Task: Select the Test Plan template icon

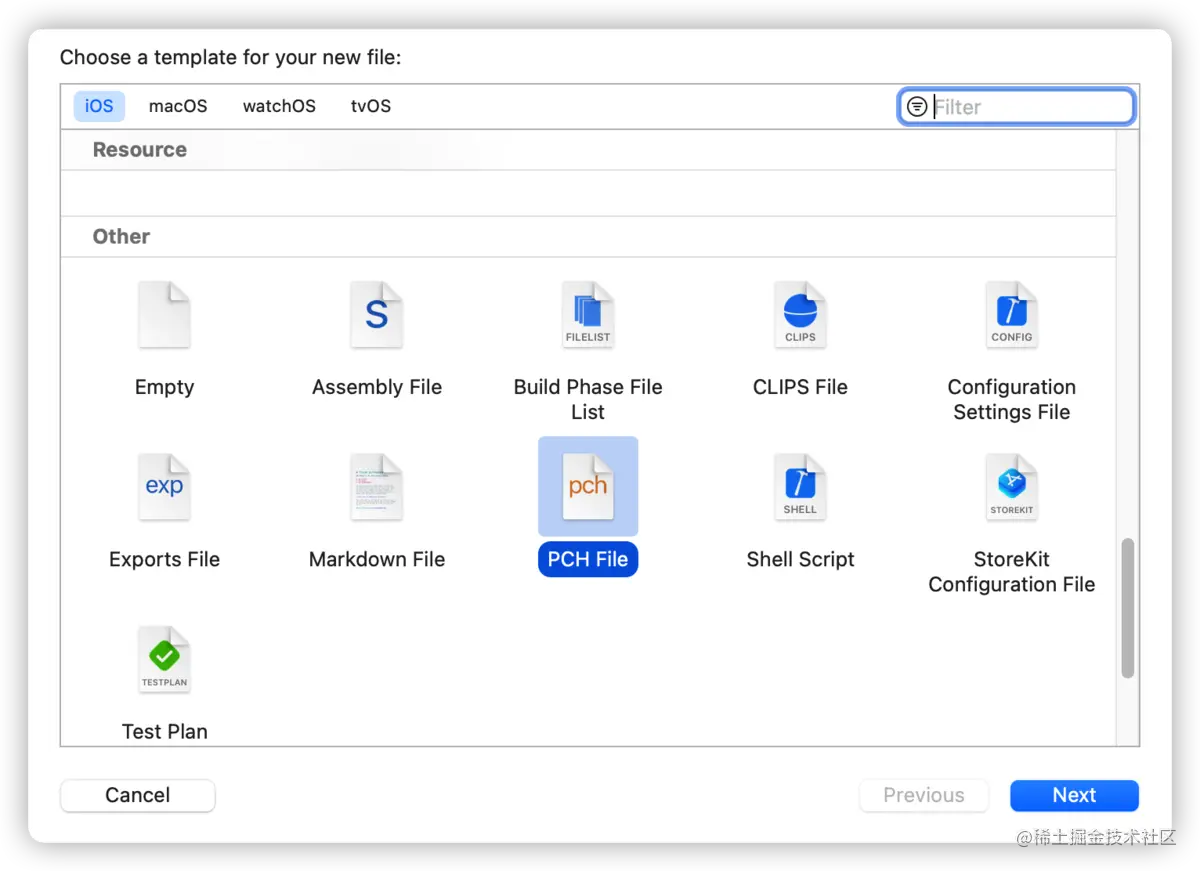Action: coord(164,660)
